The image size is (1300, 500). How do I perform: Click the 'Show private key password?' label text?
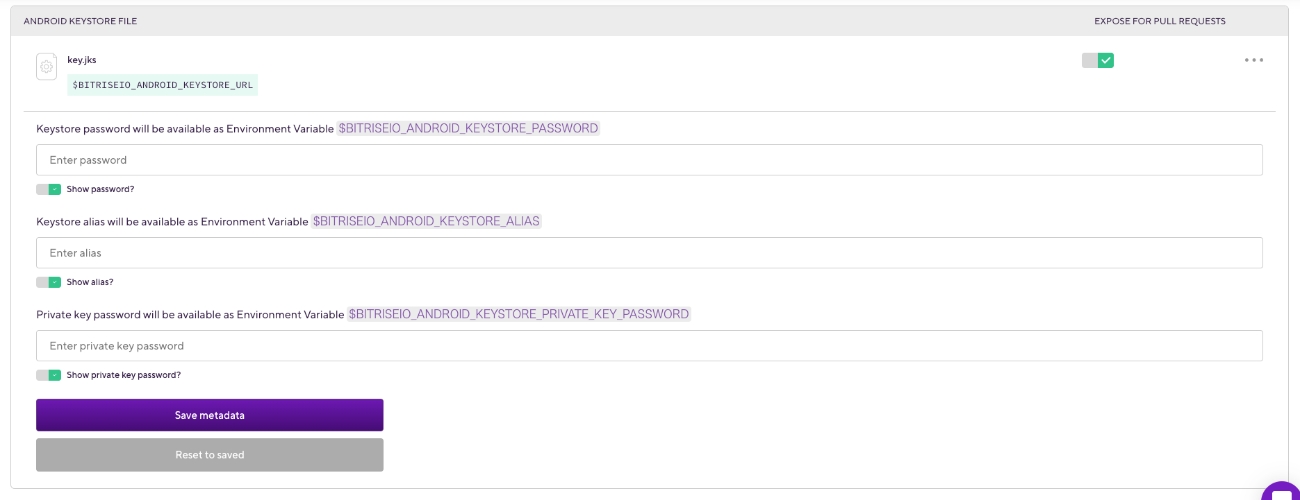[124, 375]
